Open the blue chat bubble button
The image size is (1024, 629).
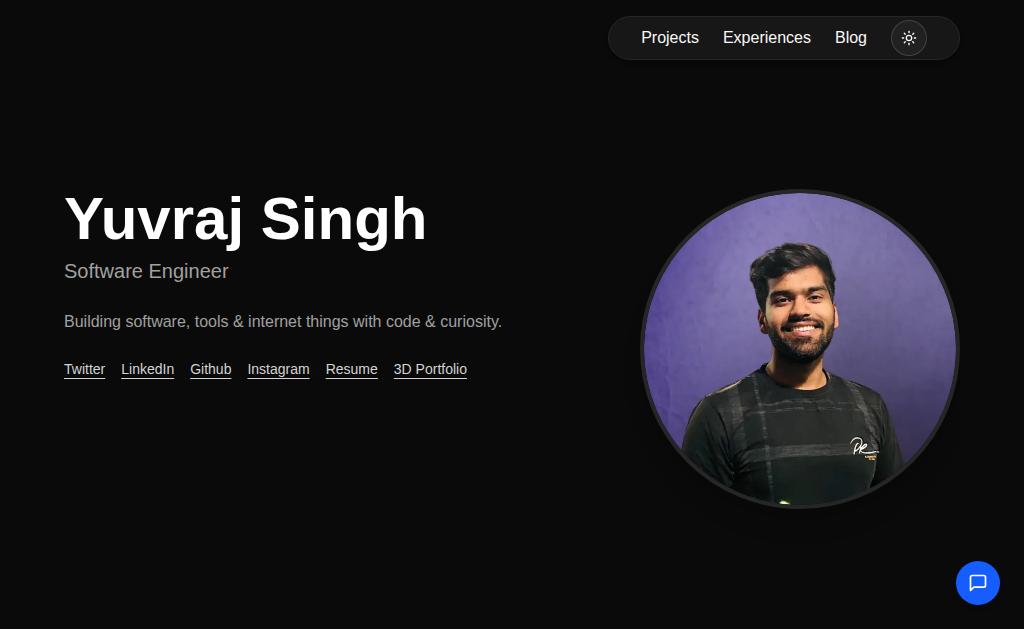click(x=978, y=583)
